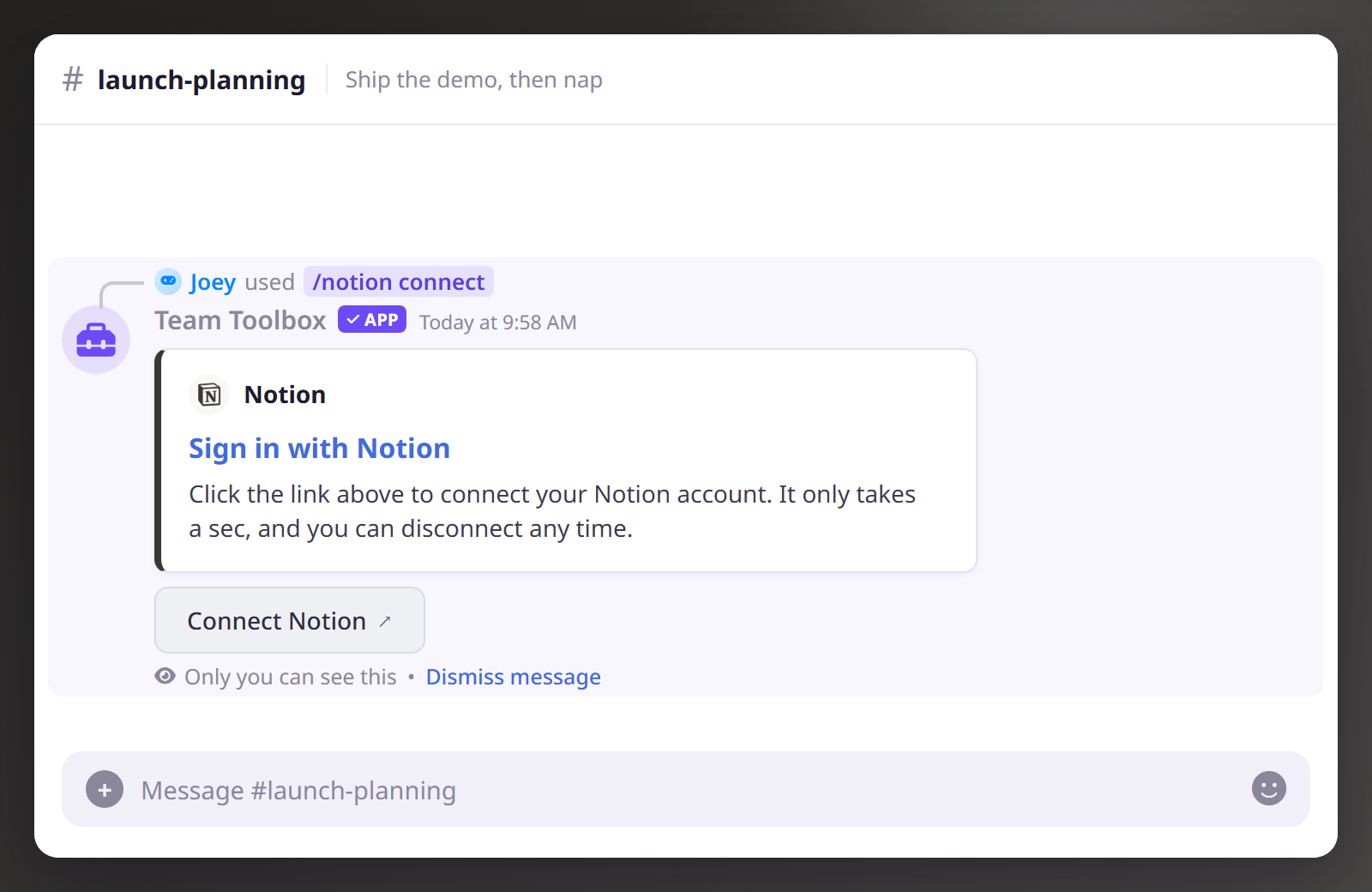Click Joey's username

(x=213, y=282)
